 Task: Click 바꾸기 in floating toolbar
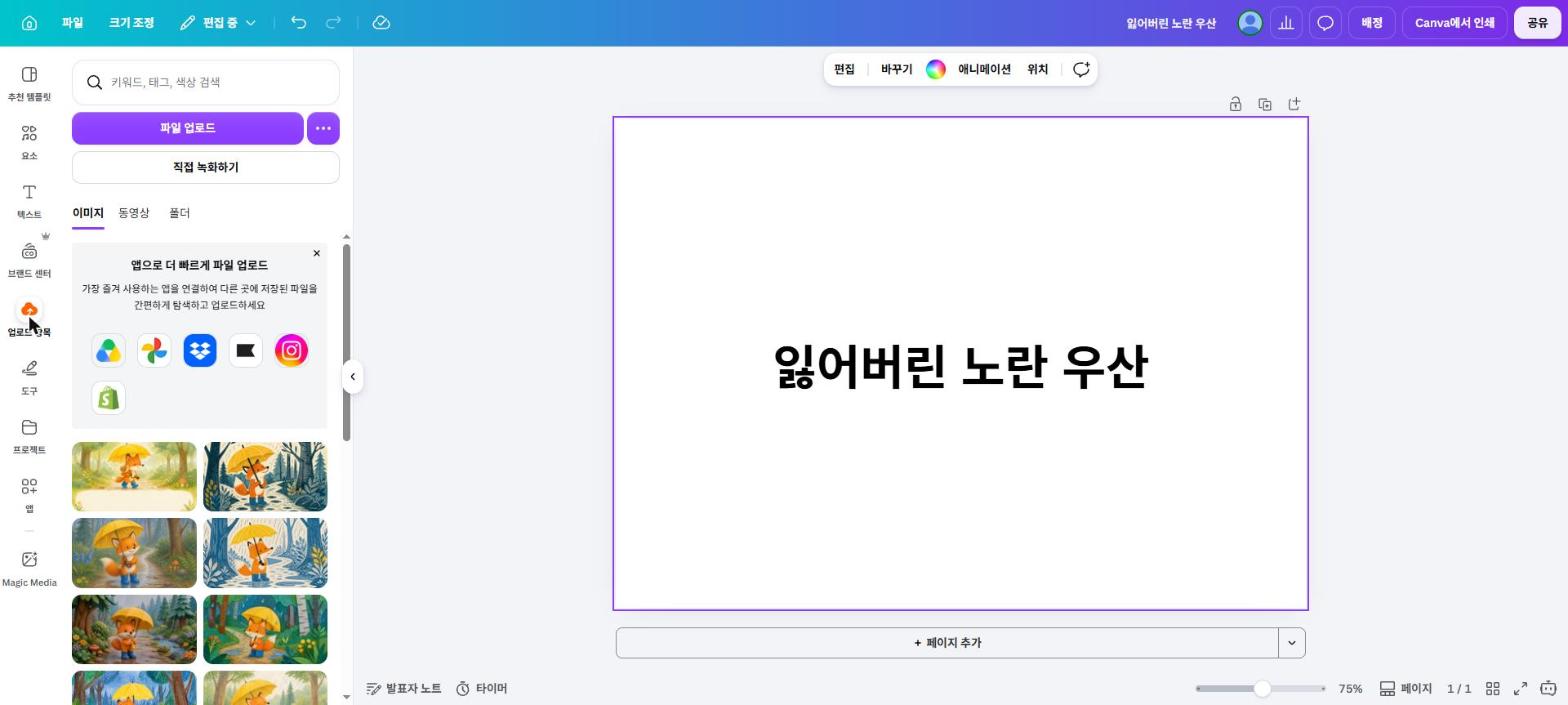[x=896, y=69]
